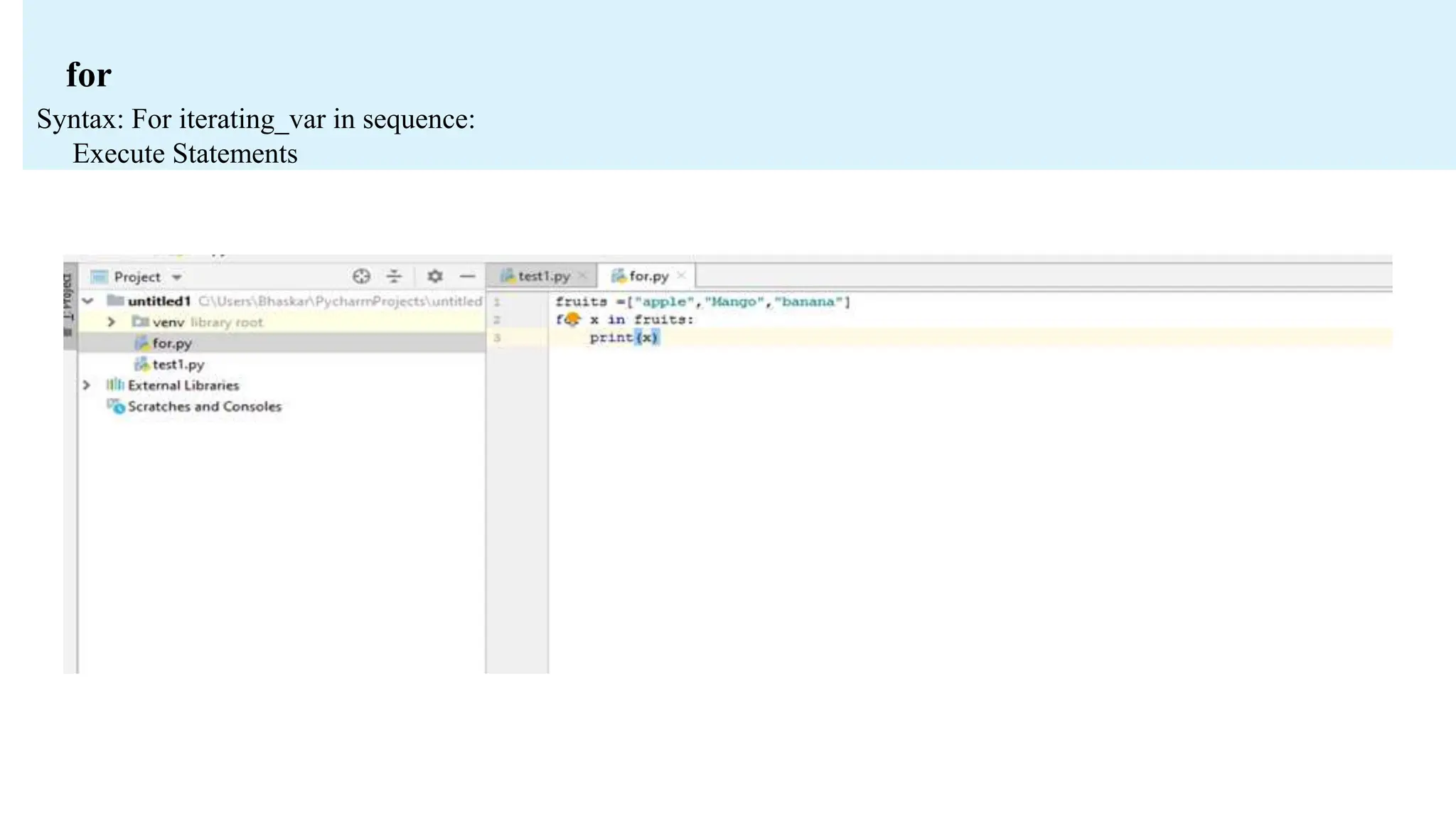Click the untitled1 project path text
The width and height of the screenshot is (1456, 819).
[x=341, y=301]
